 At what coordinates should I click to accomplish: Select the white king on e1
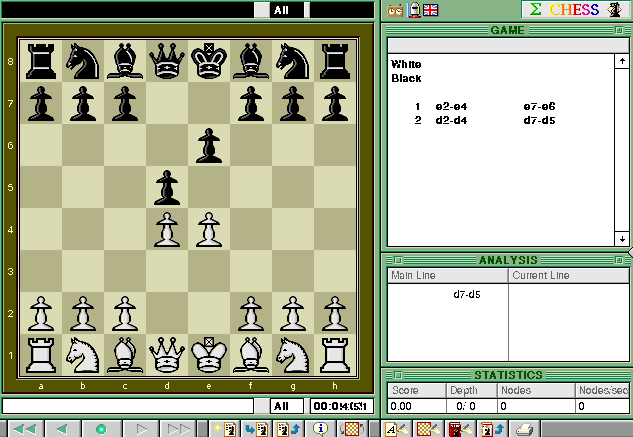click(209, 355)
